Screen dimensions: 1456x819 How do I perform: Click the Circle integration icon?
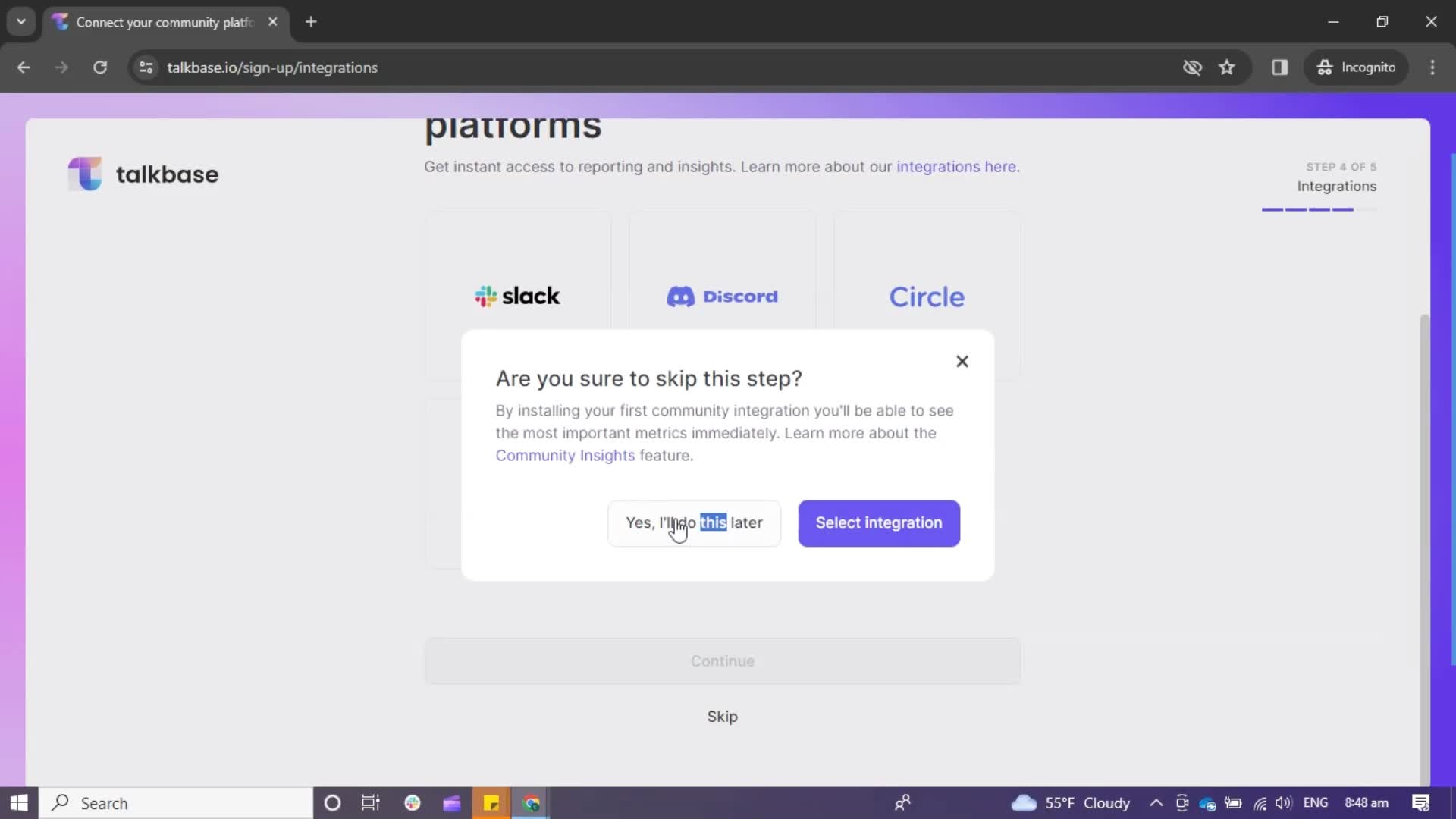point(927,294)
